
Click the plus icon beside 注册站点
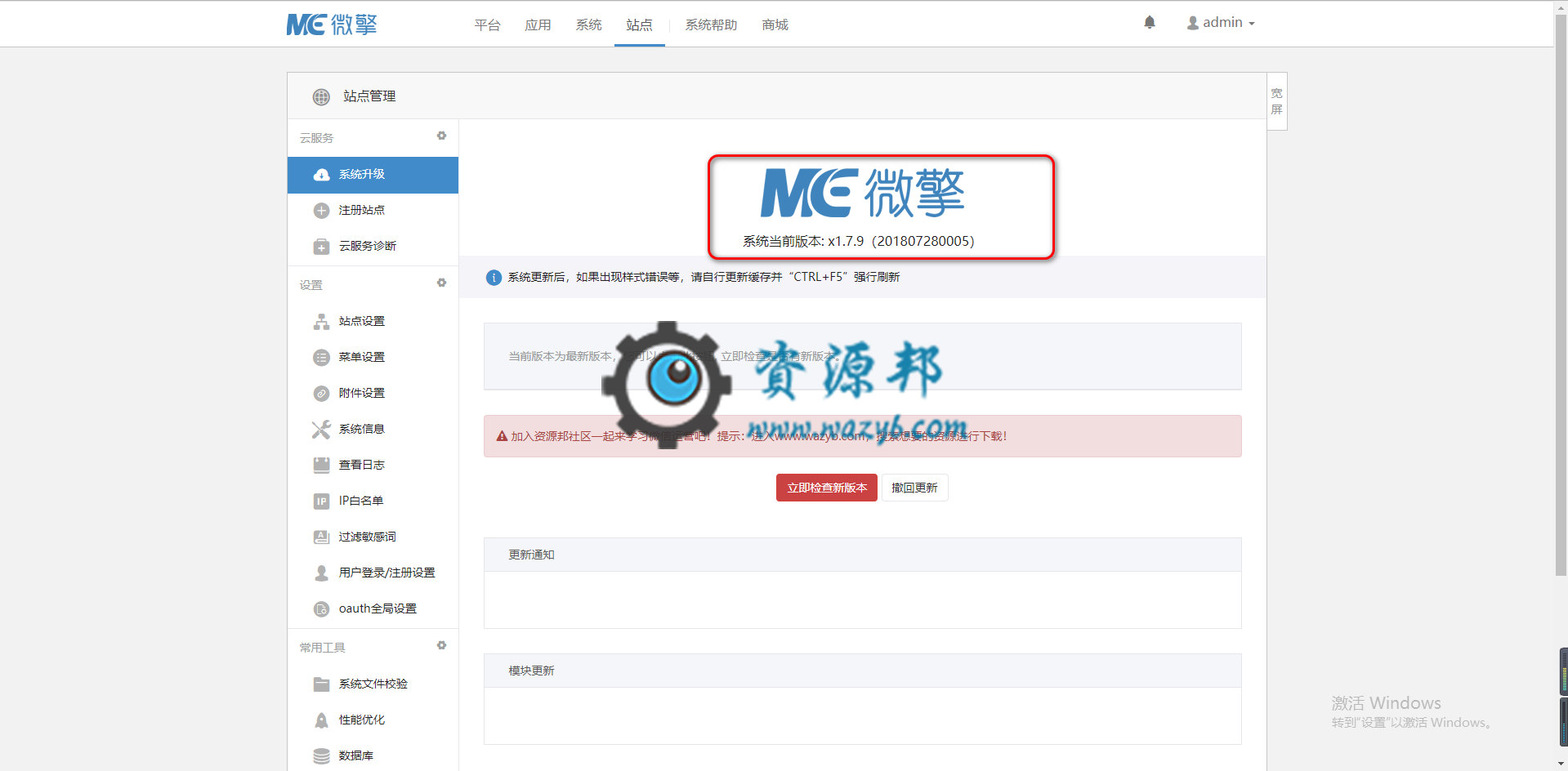pos(322,211)
